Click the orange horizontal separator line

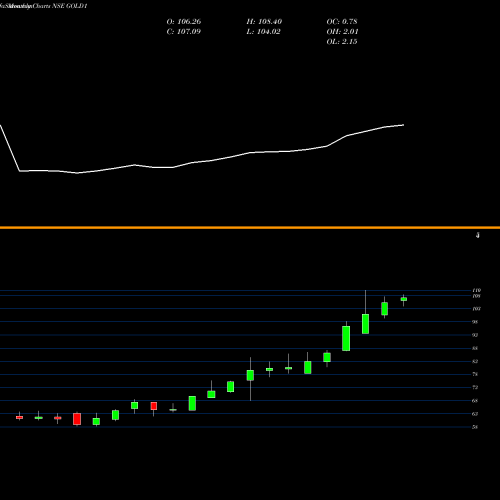(250, 228)
